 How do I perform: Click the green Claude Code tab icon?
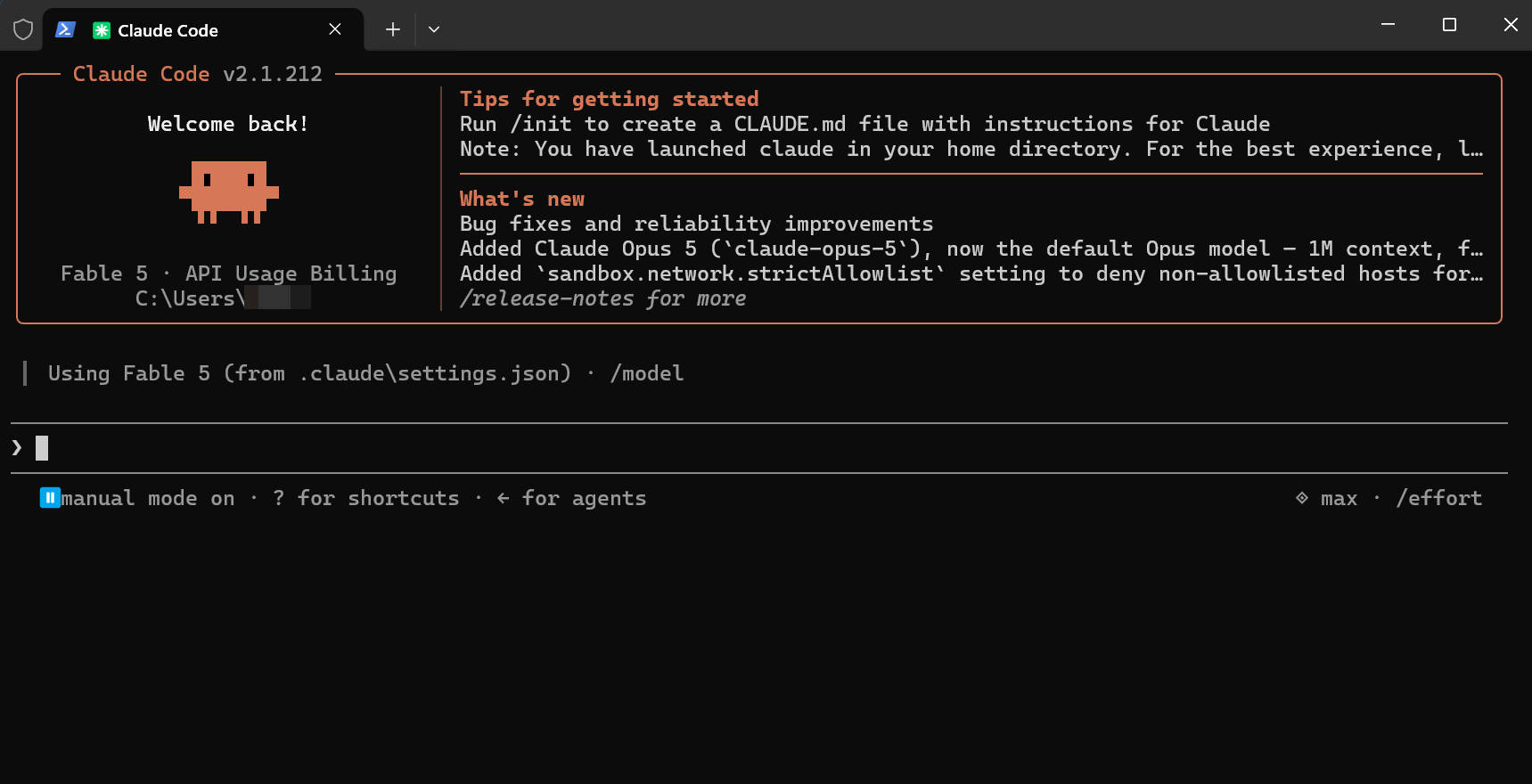(x=102, y=30)
